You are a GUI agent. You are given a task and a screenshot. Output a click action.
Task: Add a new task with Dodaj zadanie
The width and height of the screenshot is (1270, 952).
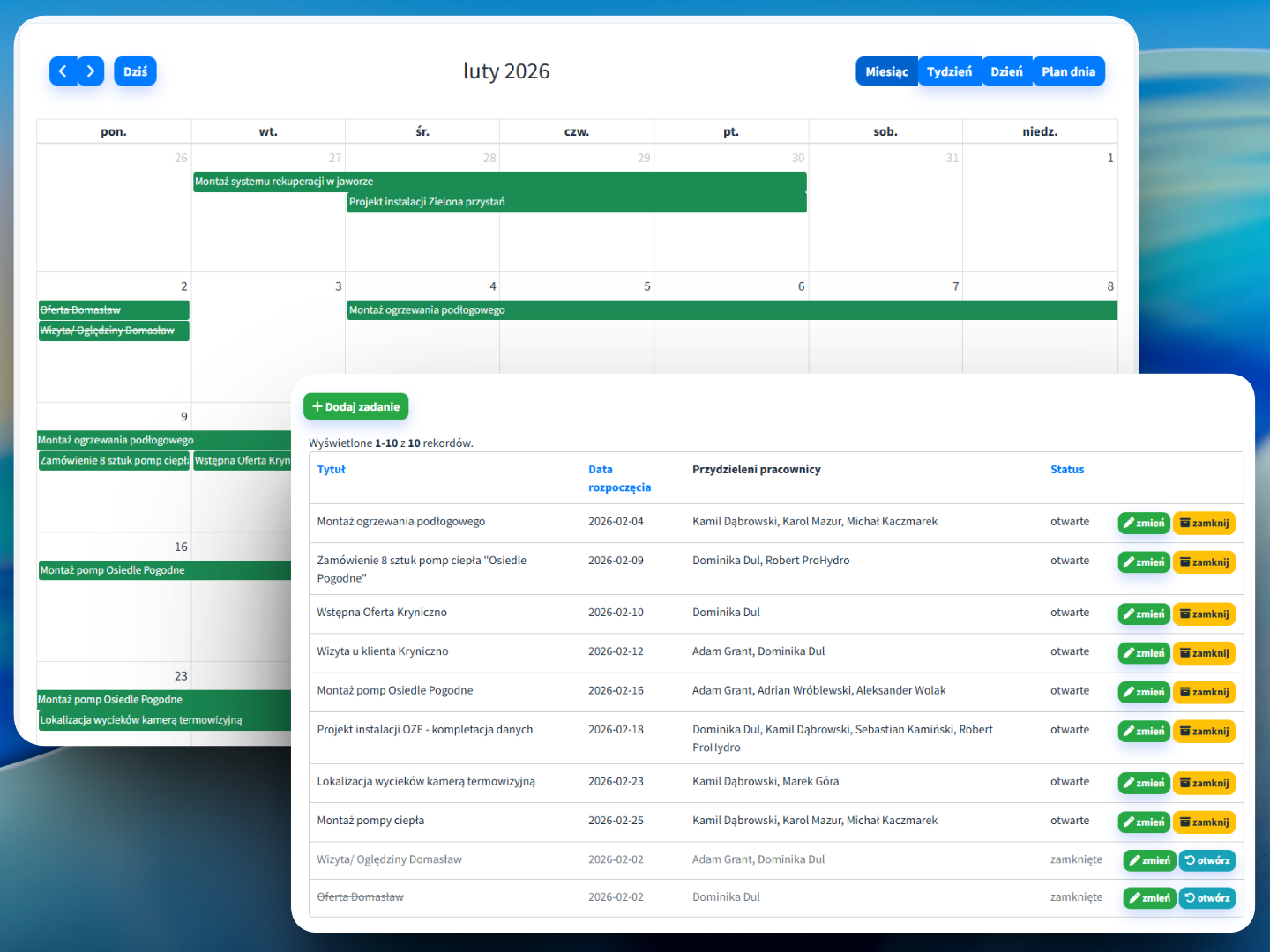pos(355,406)
